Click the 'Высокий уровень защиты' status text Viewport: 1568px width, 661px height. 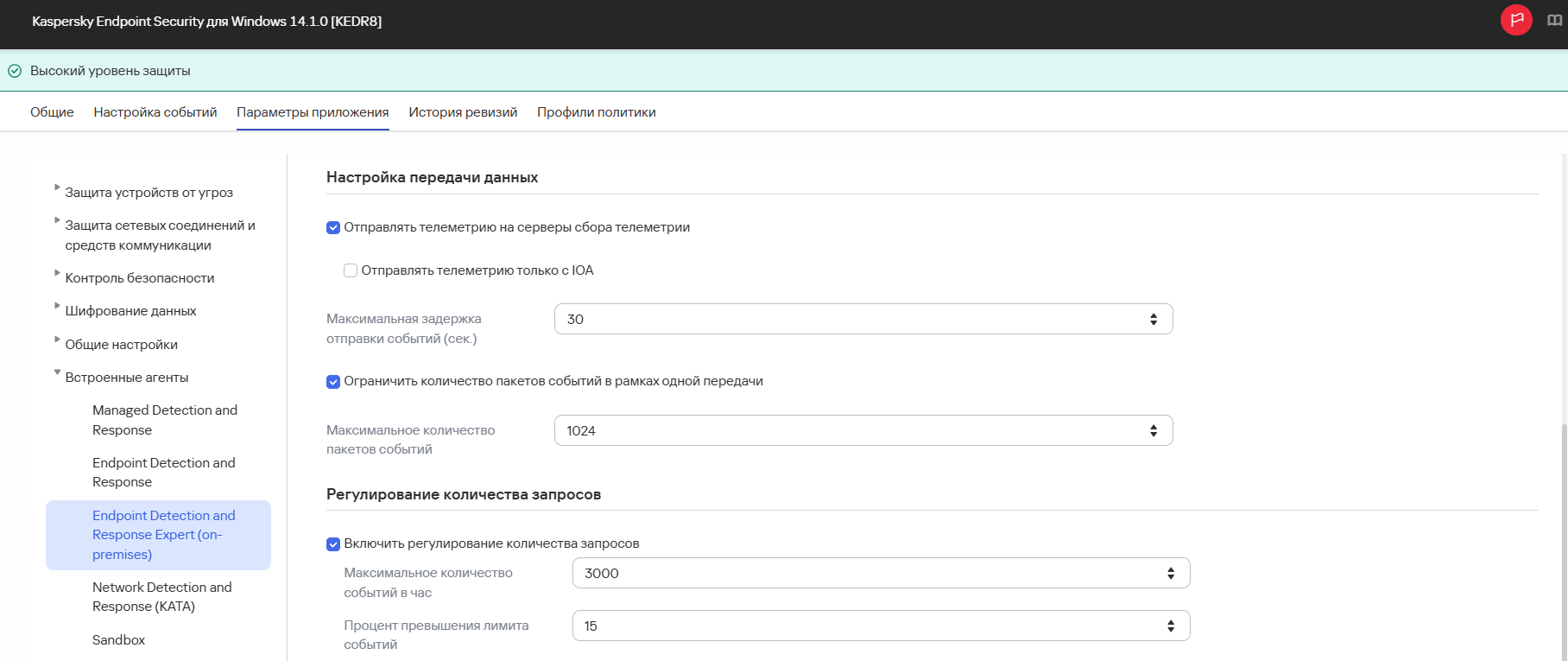pos(111,71)
